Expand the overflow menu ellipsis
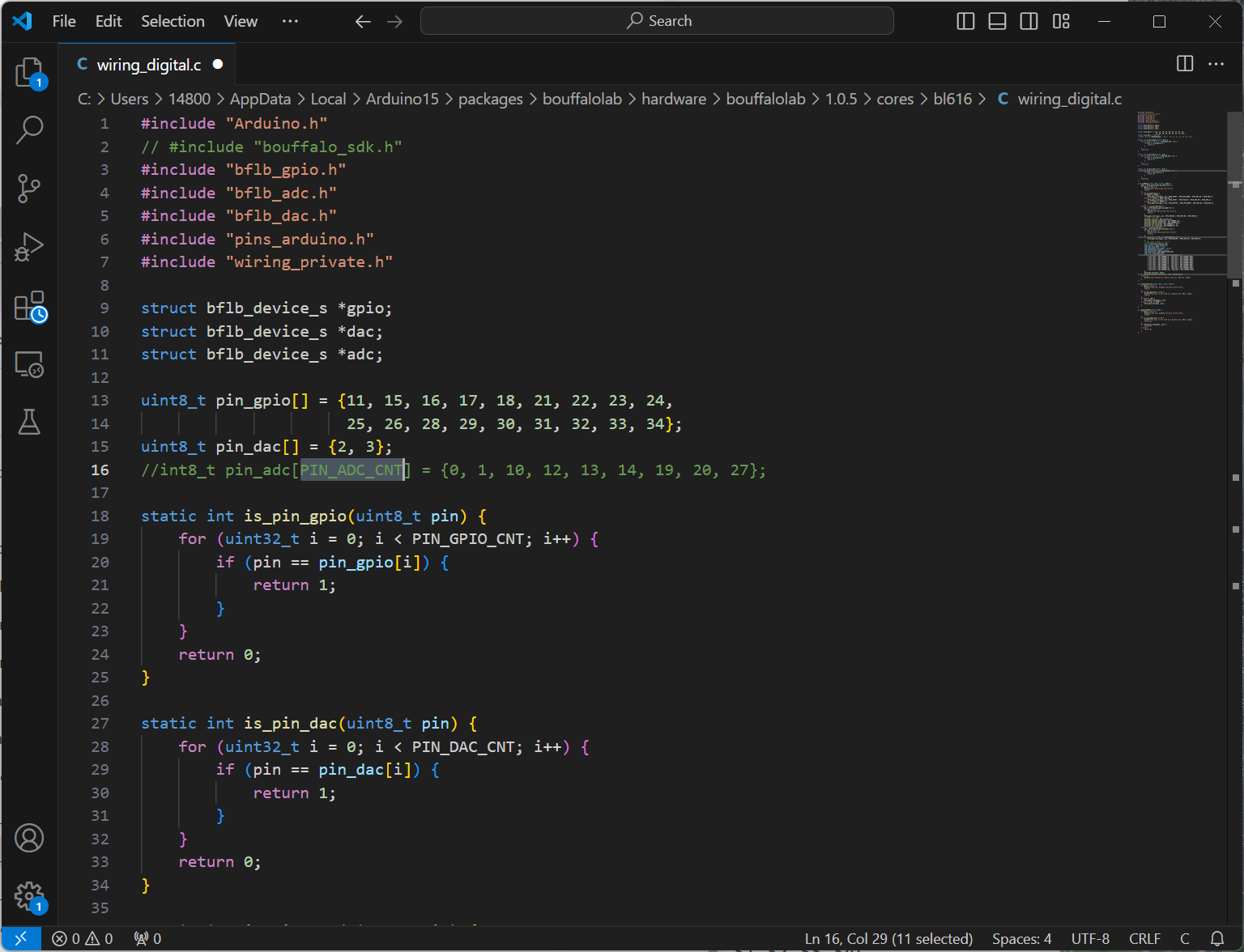The height and width of the screenshot is (952, 1244). pyautogui.click(x=290, y=21)
